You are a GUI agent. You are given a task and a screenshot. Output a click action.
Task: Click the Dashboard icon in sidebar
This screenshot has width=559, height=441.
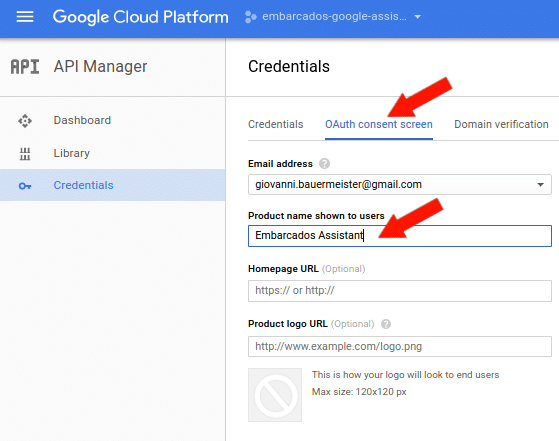[25, 121]
